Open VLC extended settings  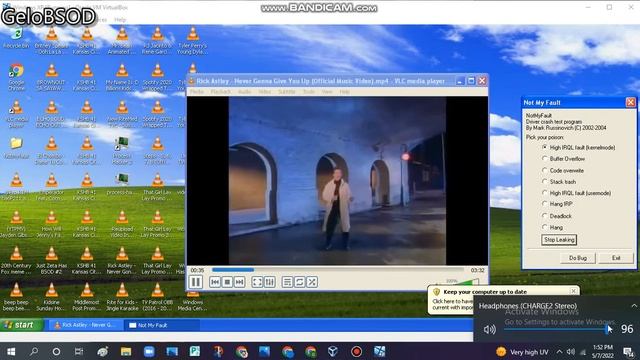(x=269, y=282)
